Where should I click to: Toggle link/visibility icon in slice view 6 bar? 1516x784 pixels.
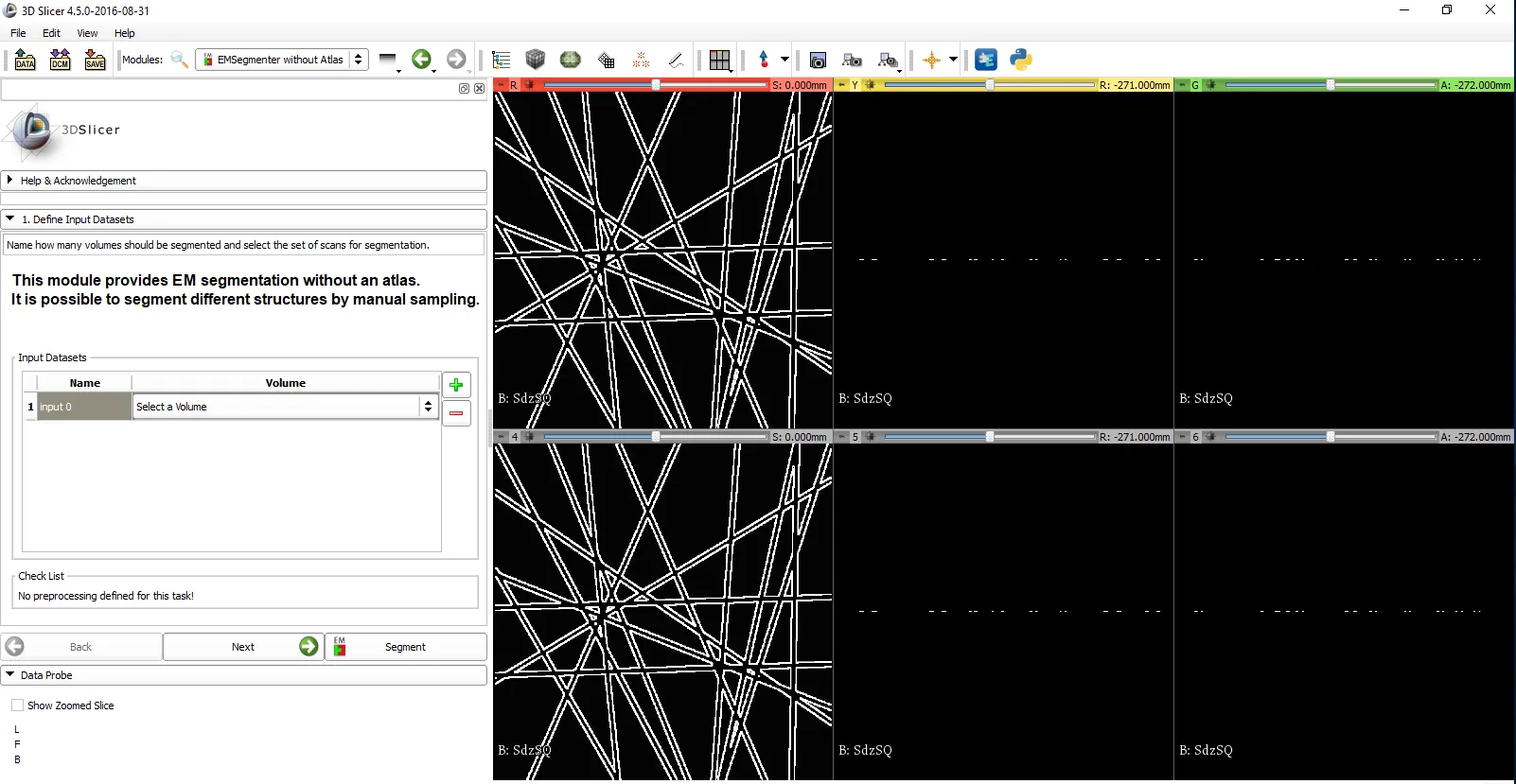[1210, 437]
